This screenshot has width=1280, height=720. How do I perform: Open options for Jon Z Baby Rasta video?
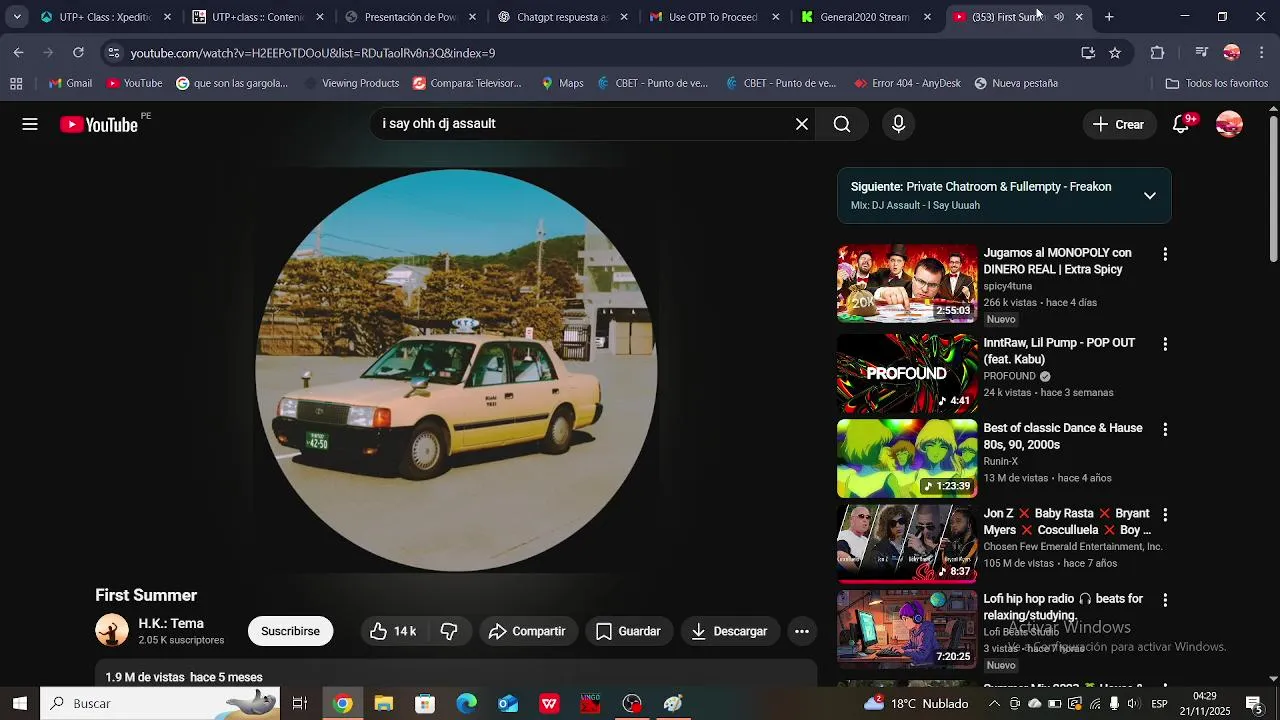click(x=1164, y=514)
